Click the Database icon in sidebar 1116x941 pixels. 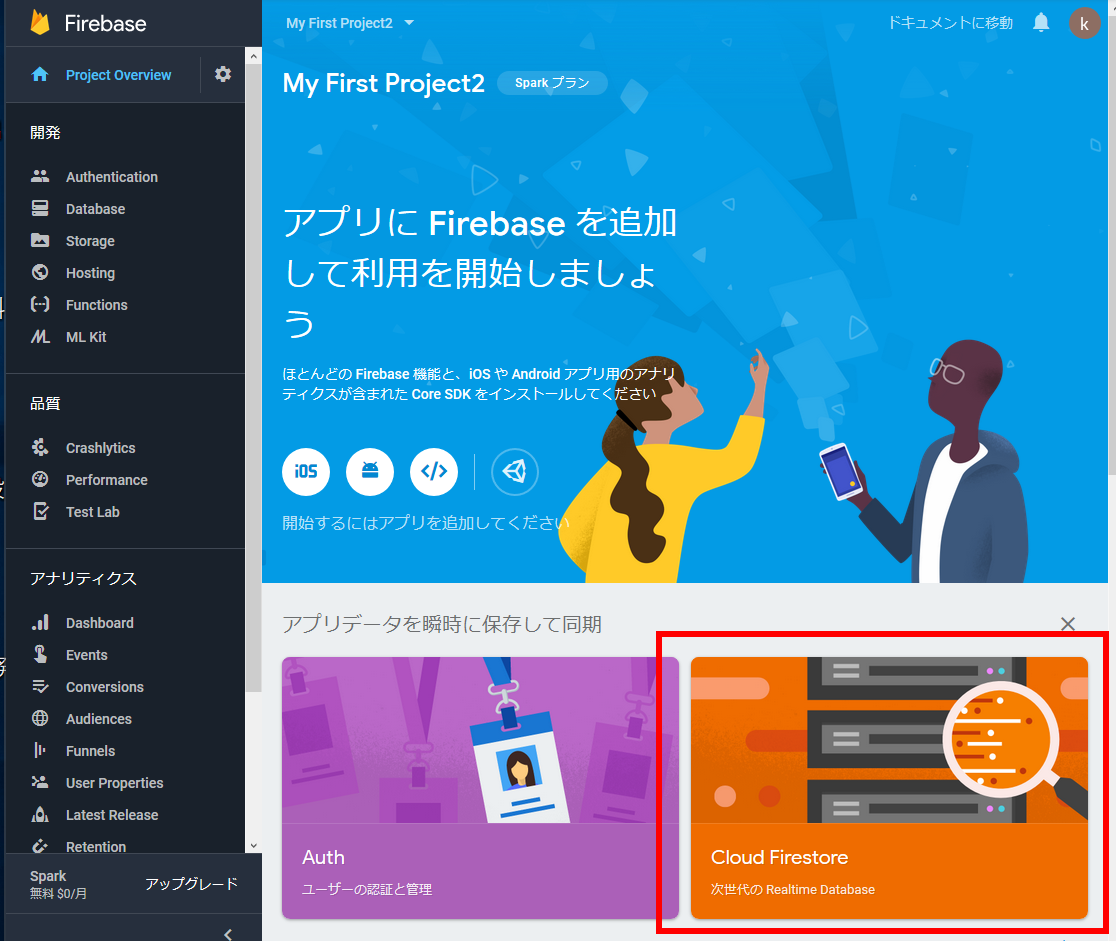coord(40,208)
